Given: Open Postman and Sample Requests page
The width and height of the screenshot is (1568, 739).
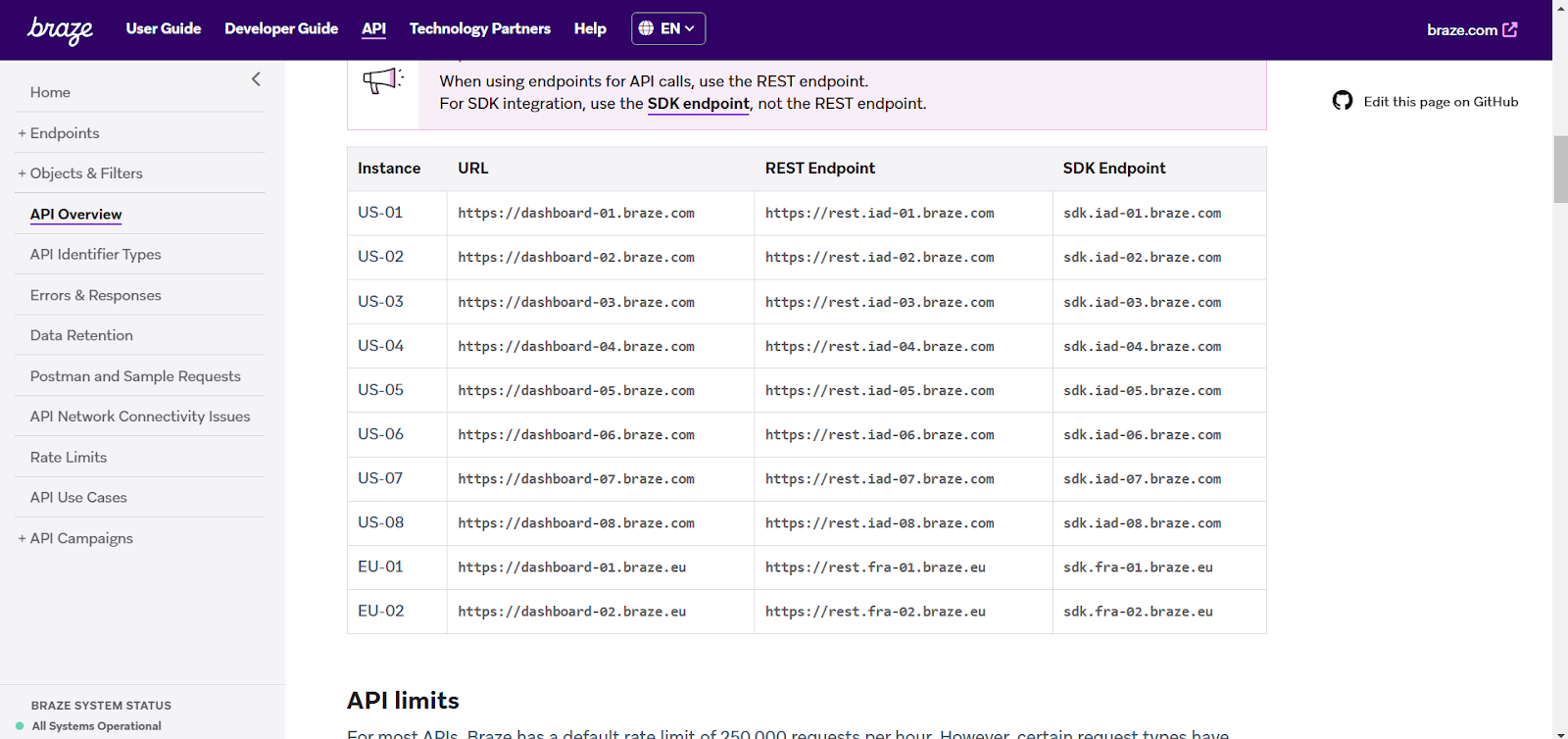Looking at the screenshot, I should point(135,376).
